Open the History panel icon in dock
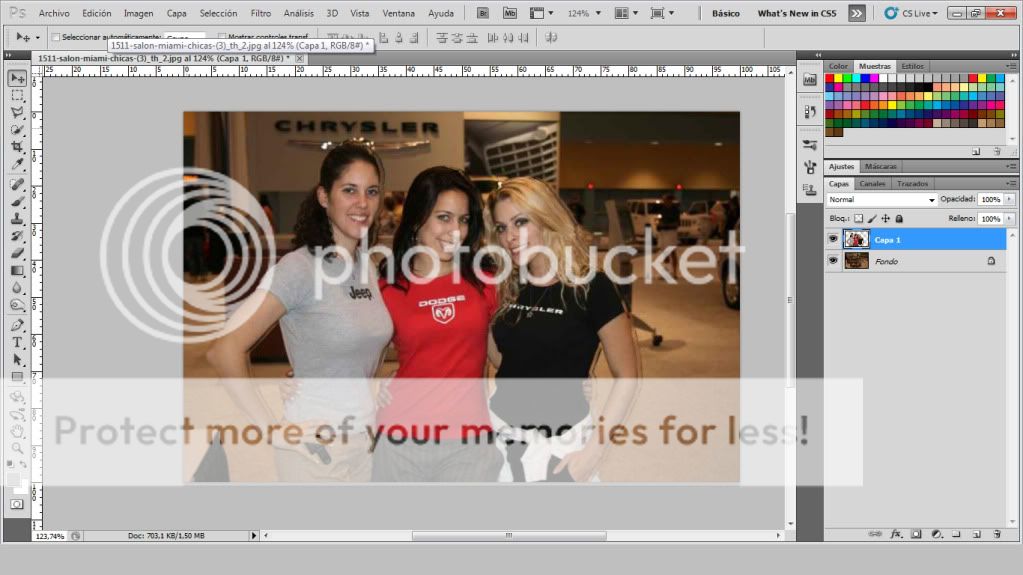 (810, 112)
